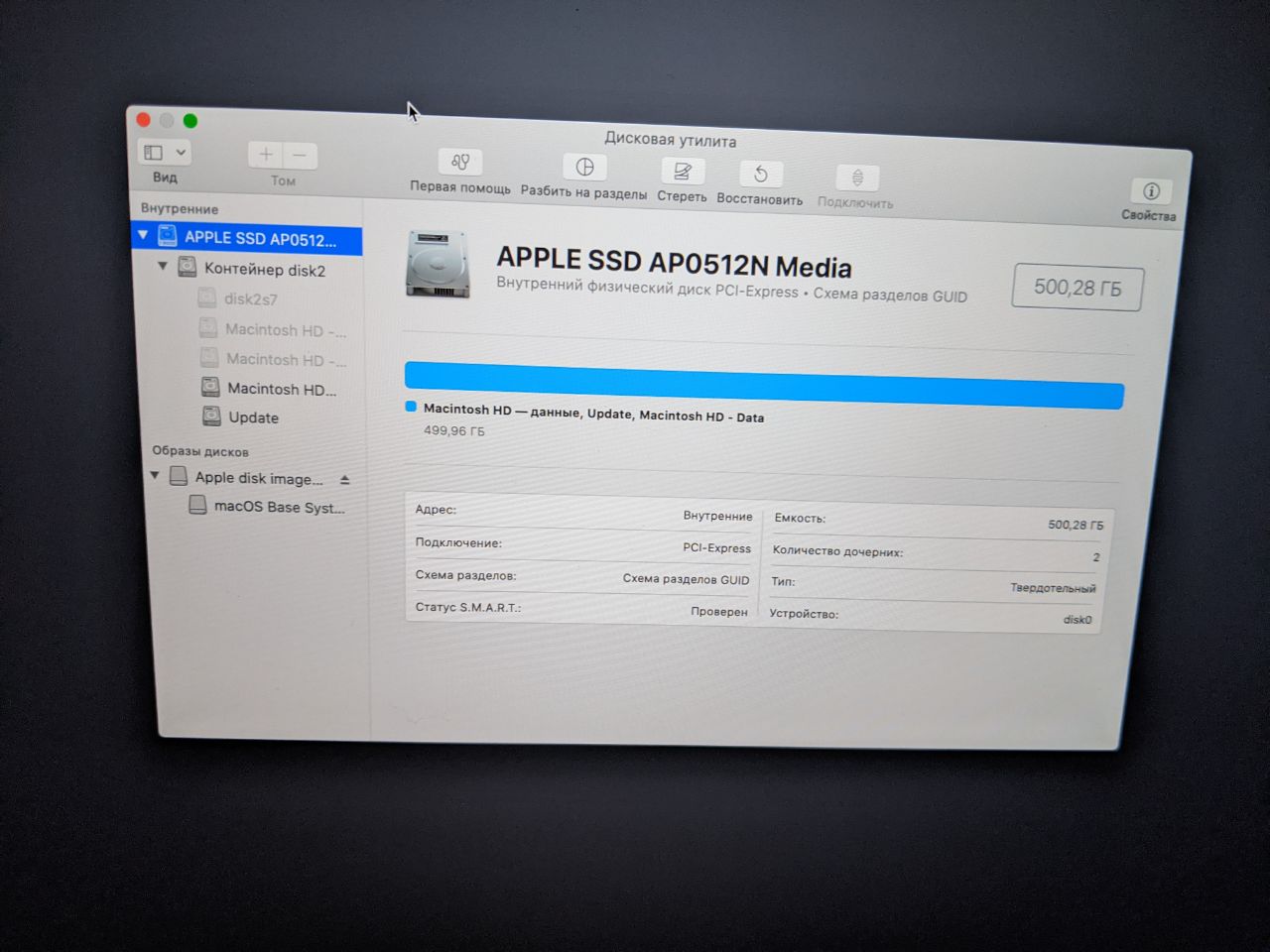Screen dimensions: 1270x952
Task: Click the sidebar view (Вид) icon
Action: click(x=154, y=153)
